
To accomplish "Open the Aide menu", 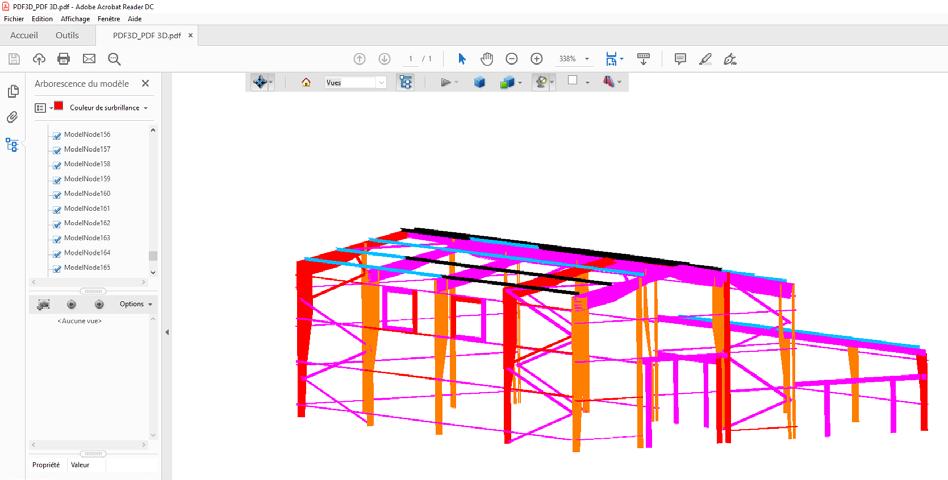I will (x=134, y=19).
